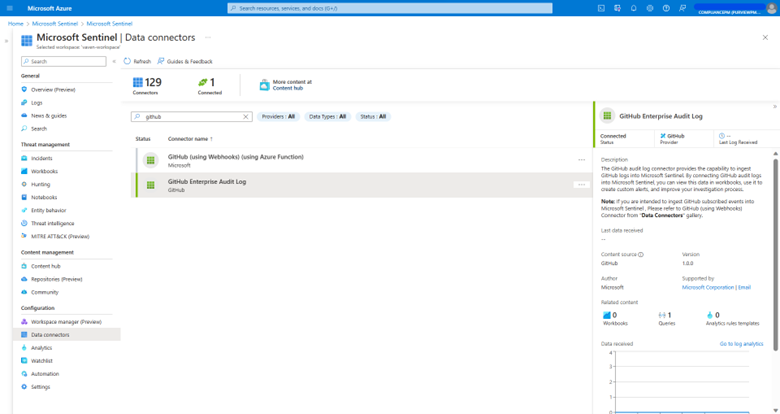Screen dimensions: 780x414
Task: Click the connector filter box containing github
Action: pos(192,116)
